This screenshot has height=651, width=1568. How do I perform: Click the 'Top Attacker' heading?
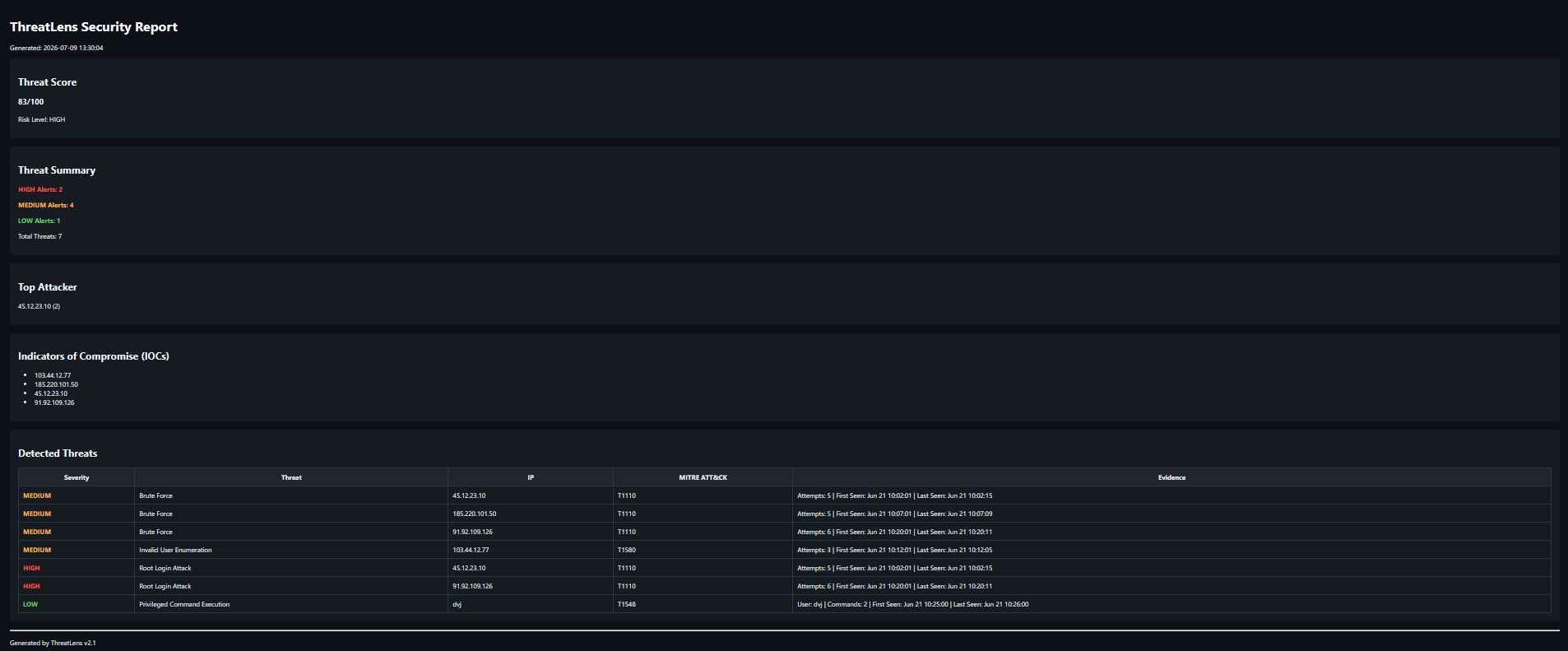[48, 287]
